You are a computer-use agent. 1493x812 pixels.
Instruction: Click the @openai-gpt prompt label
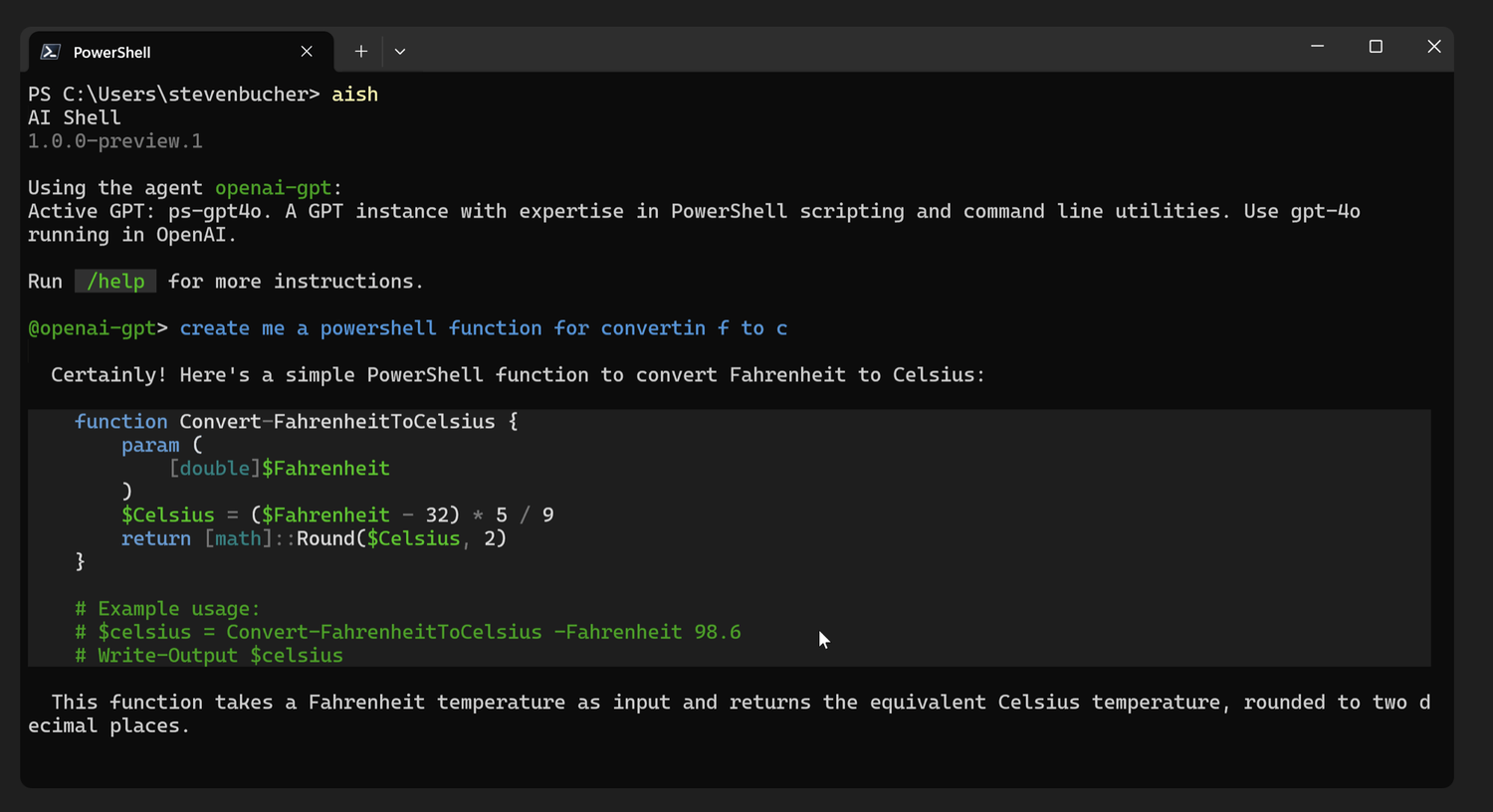93,328
